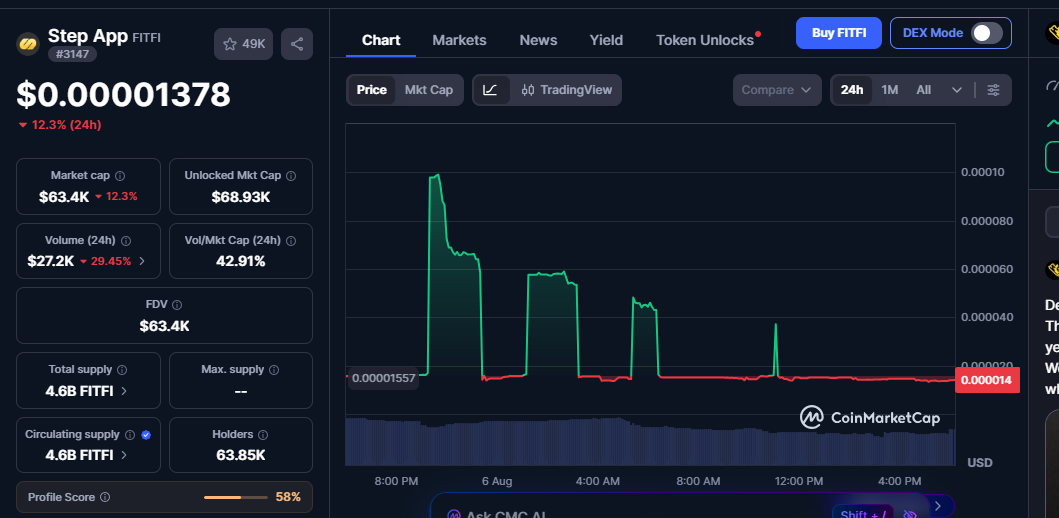Viewport: 1059px width, 518px height.
Task: Set chart range to All
Action: pos(923,90)
